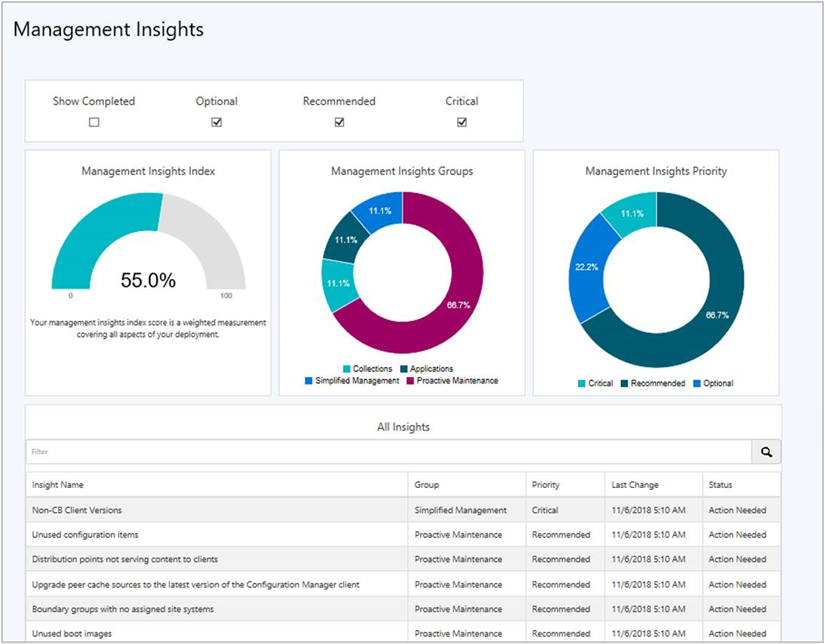The height and width of the screenshot is (644, 825).
Task: Click the Management Insights Priority chart title
Action: coord(656,171)
